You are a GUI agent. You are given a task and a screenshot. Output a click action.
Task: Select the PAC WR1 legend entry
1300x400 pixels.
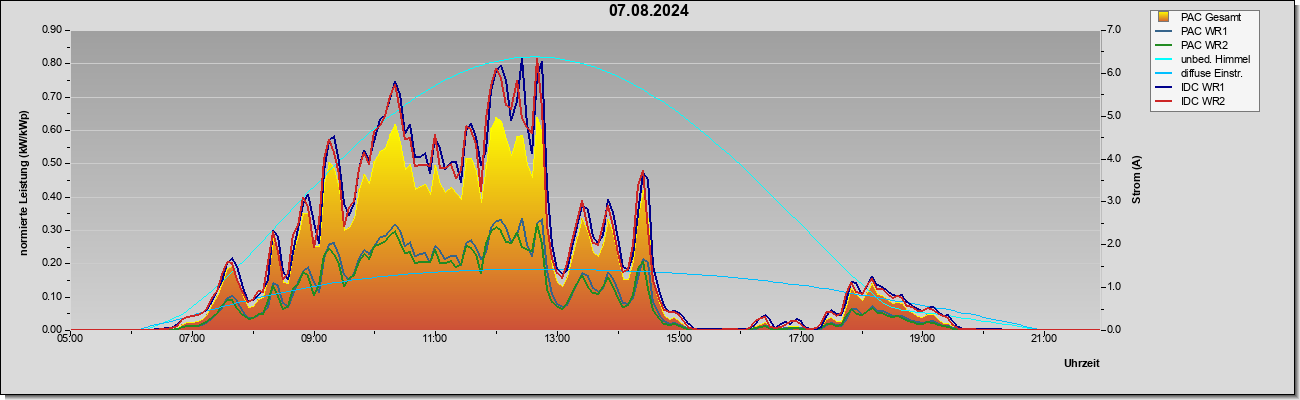1203,31
